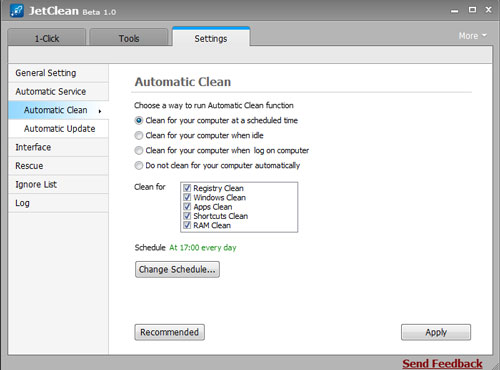Select clean at a scheduled time option
The image size is (500, 370).
(x=139, y=120)
